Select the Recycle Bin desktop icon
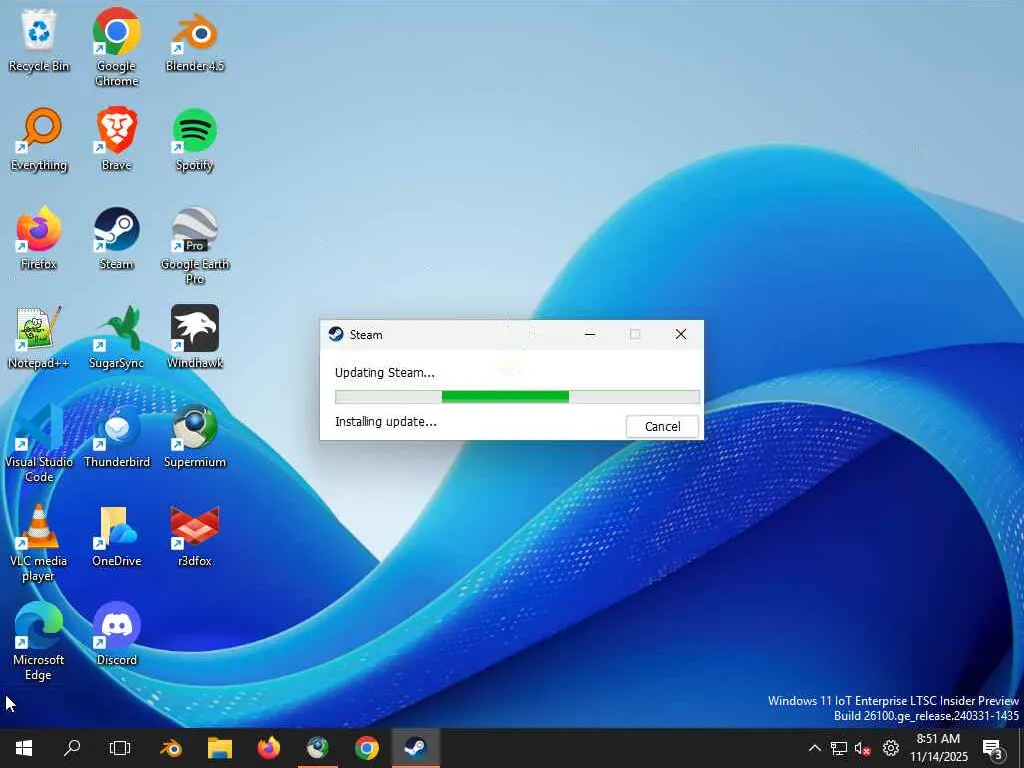This screenshot has height=768, width=1024. tap(39, 40)
